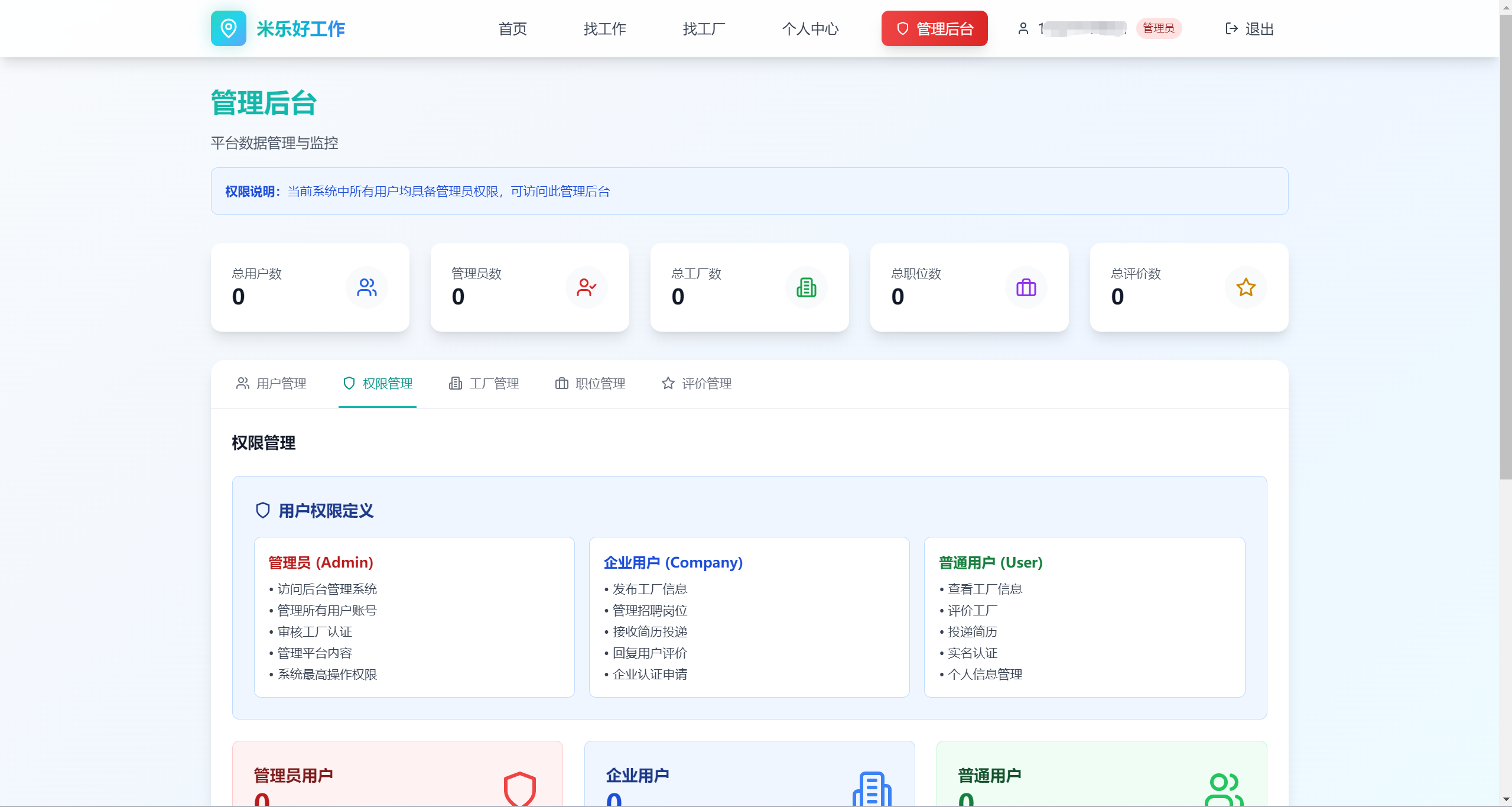Viewport: 1512px width, 807px height.
Task: Click the blue building icon in 企业用户 card
Action: [872, 788]
